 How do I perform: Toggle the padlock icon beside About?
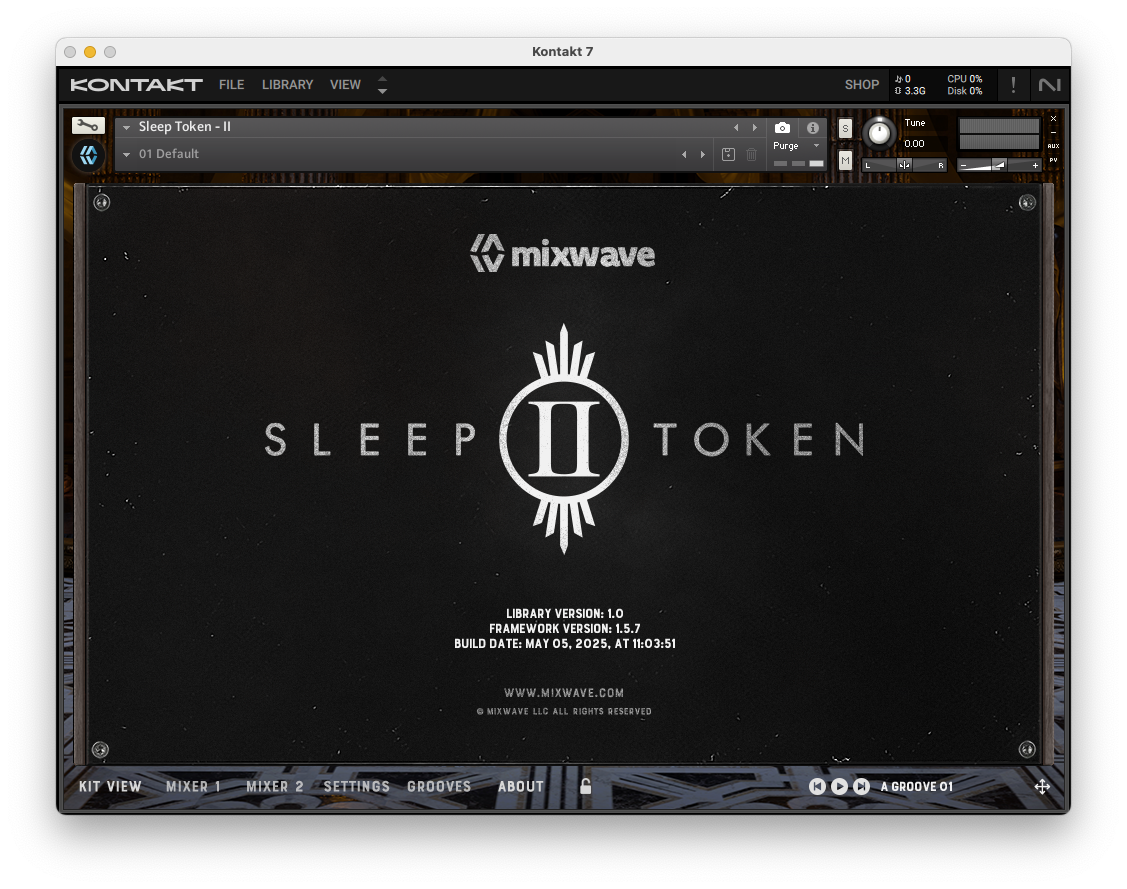(x=586, y=786)
